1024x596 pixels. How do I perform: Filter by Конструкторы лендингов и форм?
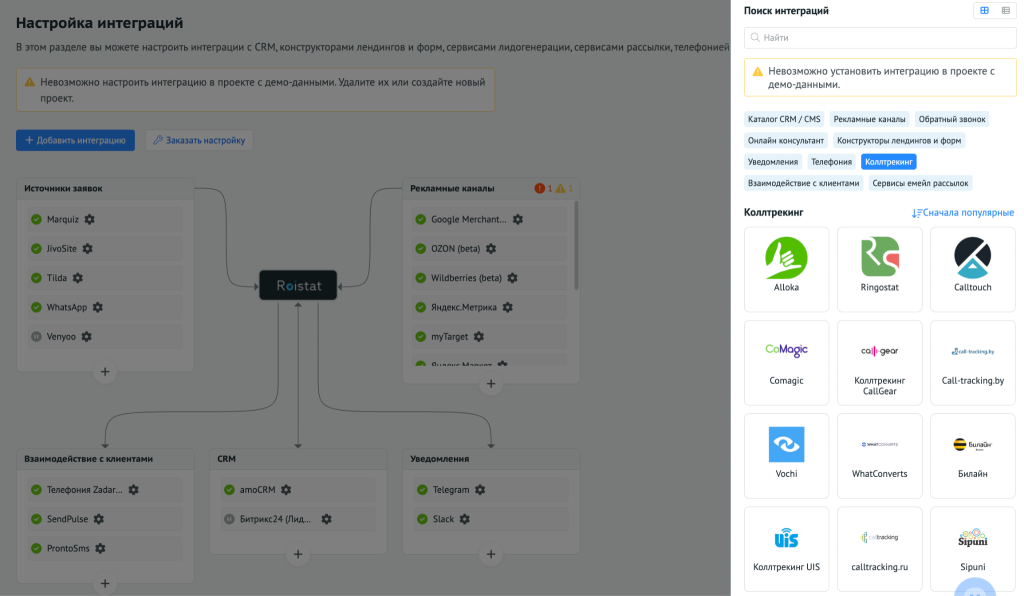[899, 140]
